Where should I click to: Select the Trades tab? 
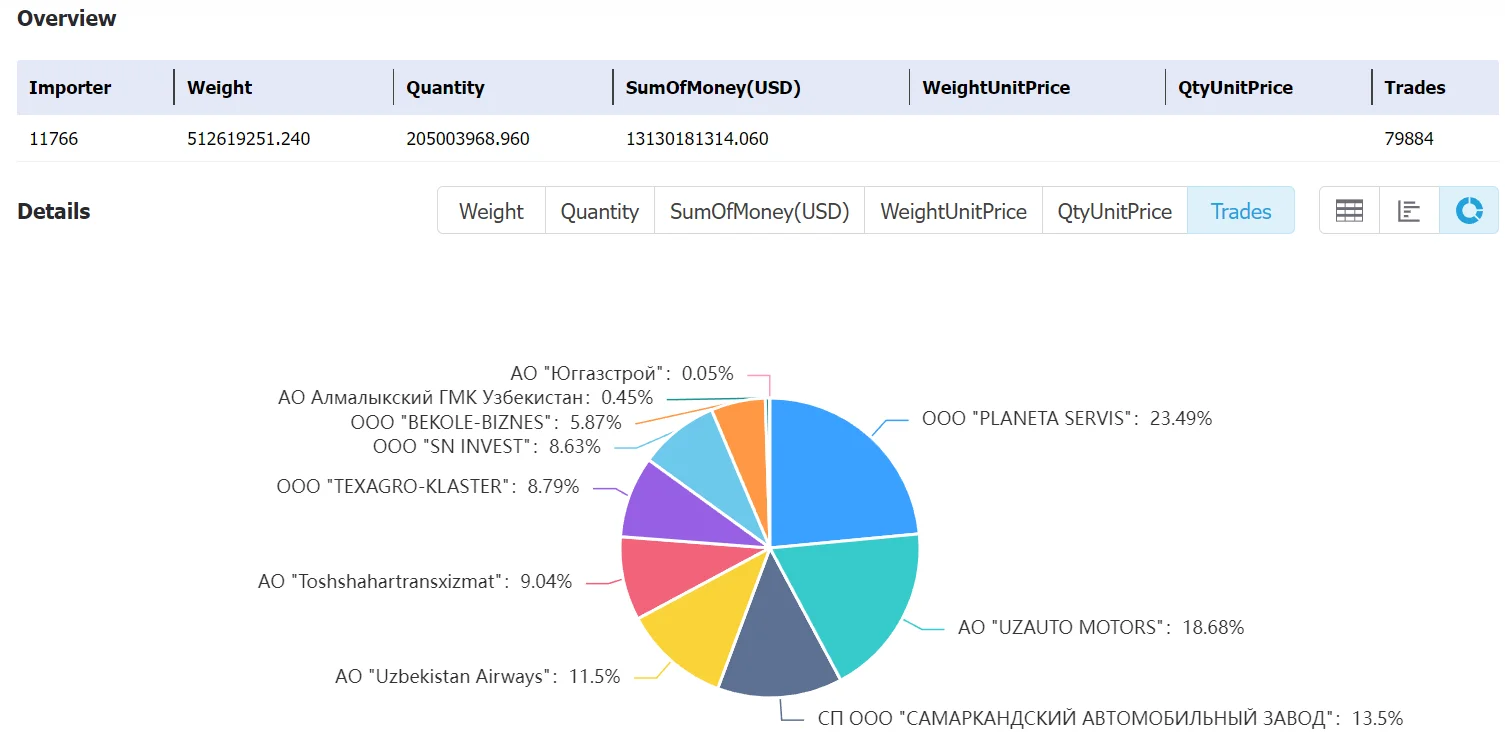[x=1241, y=211]
